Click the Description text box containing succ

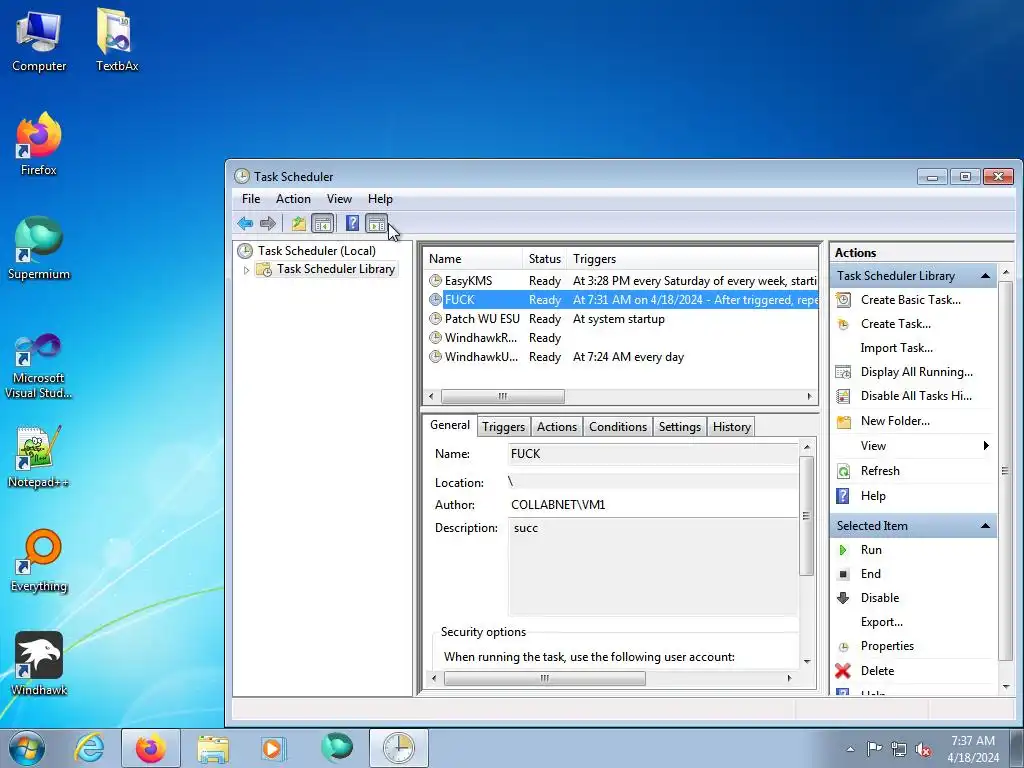pos(652,566)
